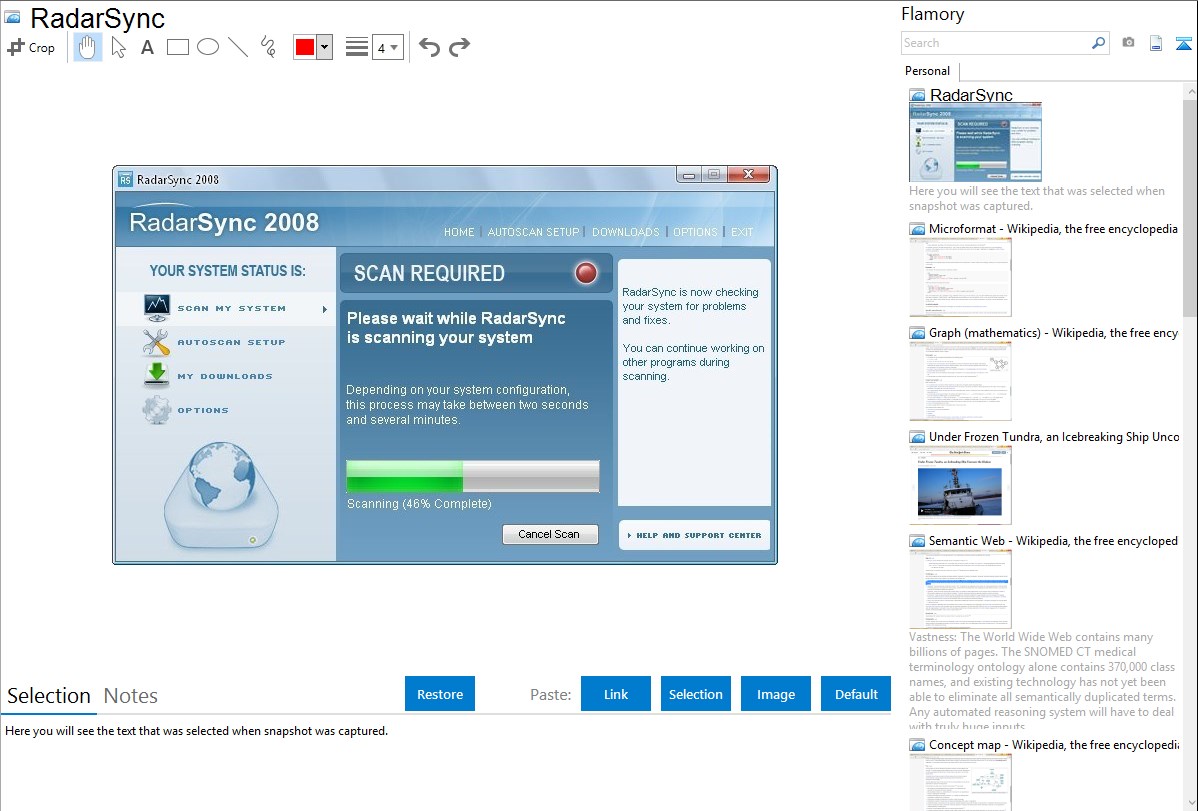Image resolution: width=1198 pixels, height=811 pixels.
Task: Select the straight line tool
Action: pos(238,47)
